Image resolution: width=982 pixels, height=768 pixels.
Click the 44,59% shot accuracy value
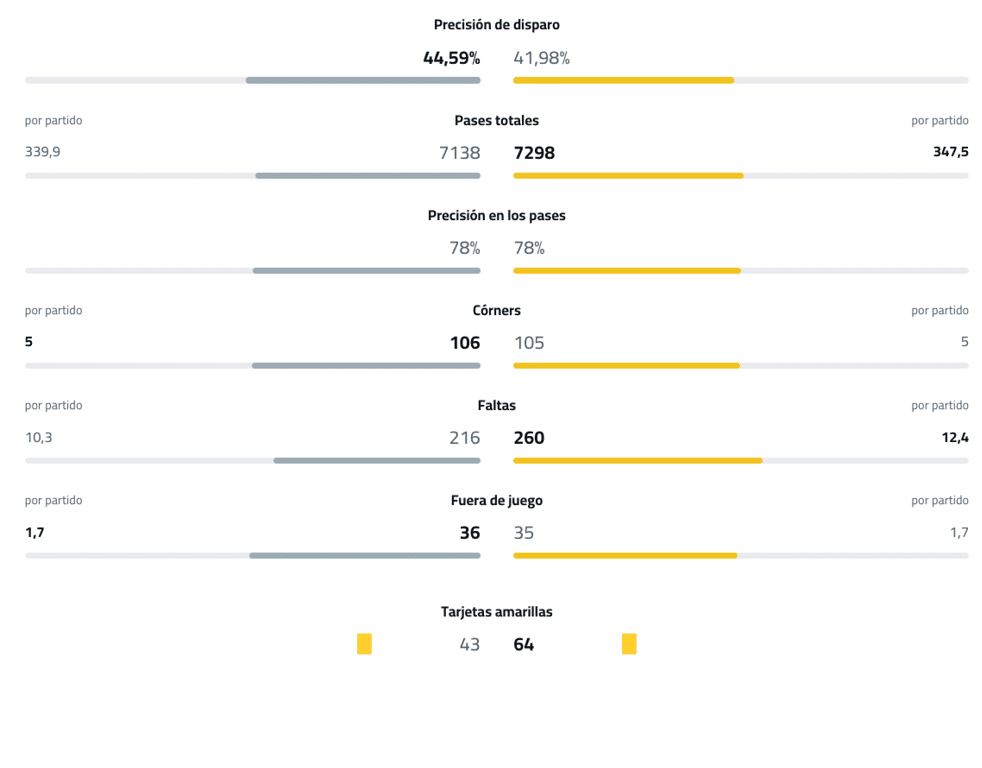451,58
